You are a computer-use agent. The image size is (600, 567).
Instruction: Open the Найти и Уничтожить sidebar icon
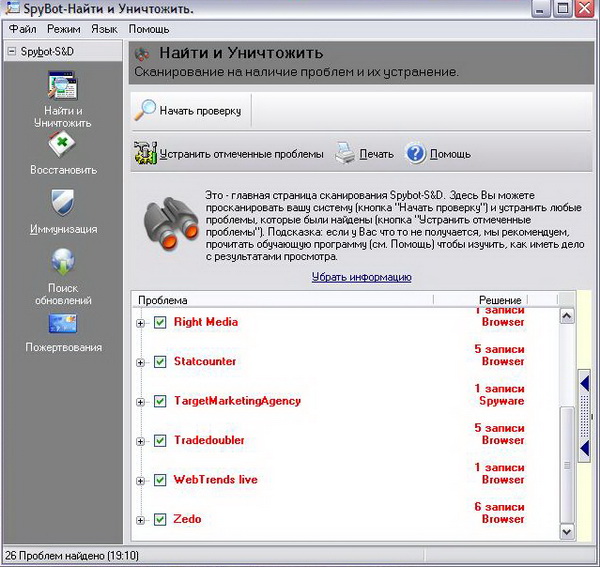tap(63, 86)
